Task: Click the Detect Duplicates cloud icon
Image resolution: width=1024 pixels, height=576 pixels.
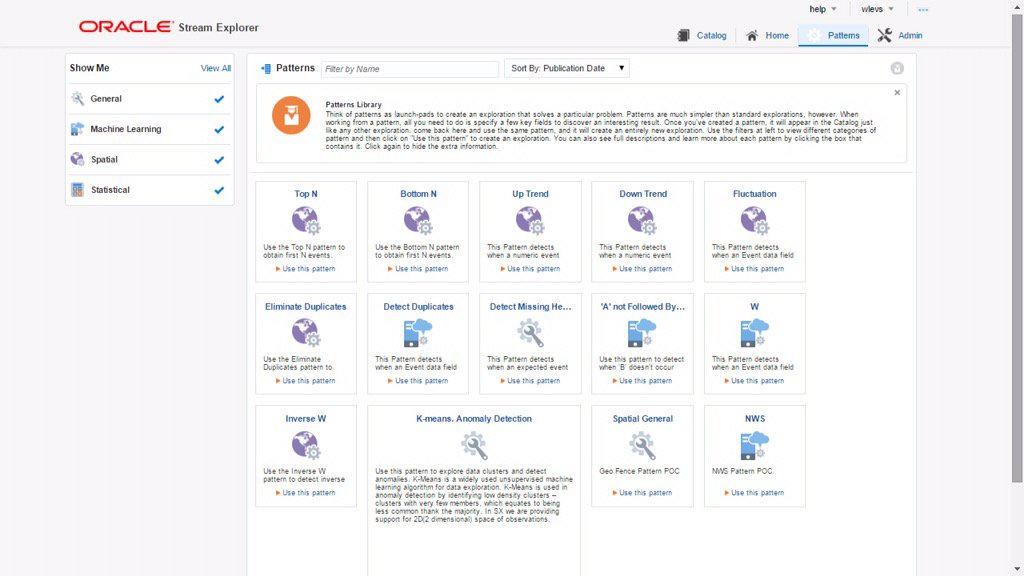Action: point(418,332)
